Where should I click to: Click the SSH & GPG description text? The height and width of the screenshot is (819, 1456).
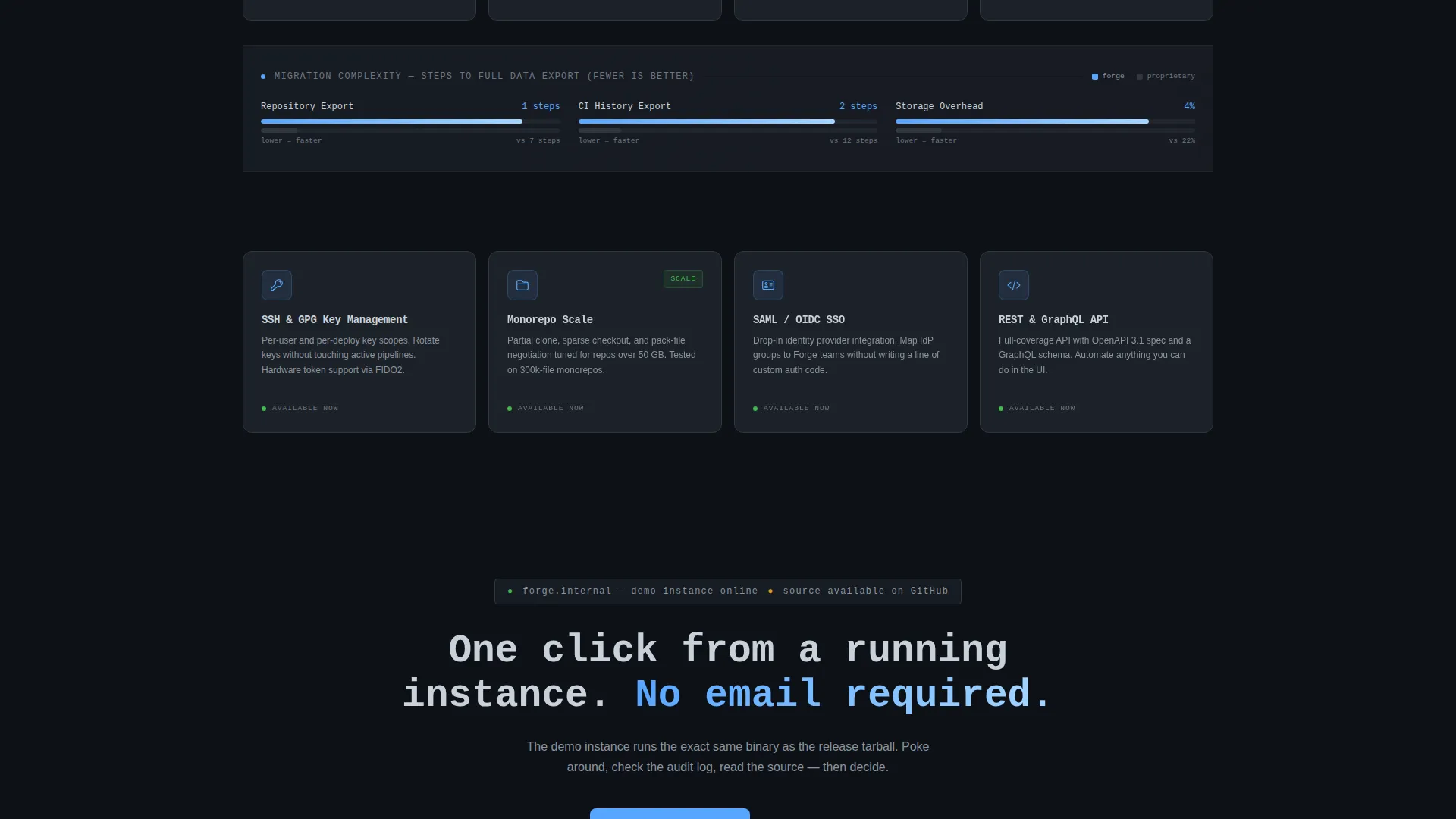point(350,356)
